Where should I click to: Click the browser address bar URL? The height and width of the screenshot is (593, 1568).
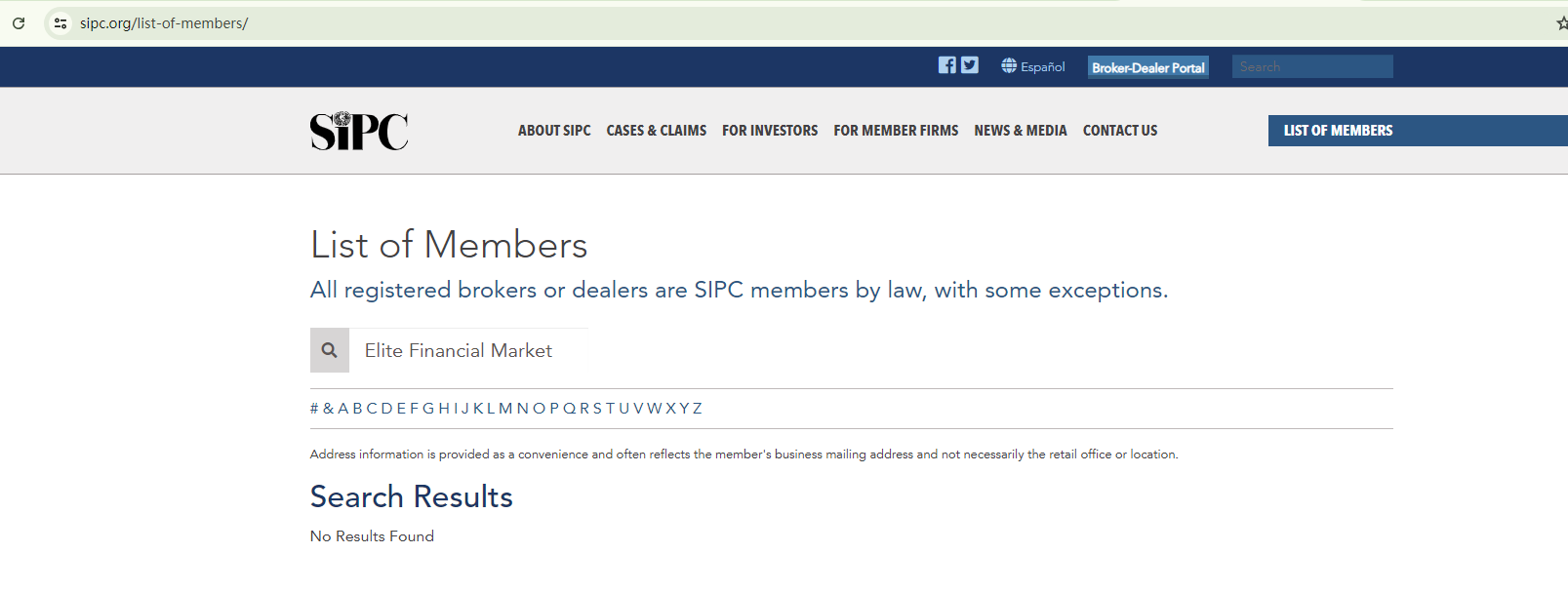[164, 23]
